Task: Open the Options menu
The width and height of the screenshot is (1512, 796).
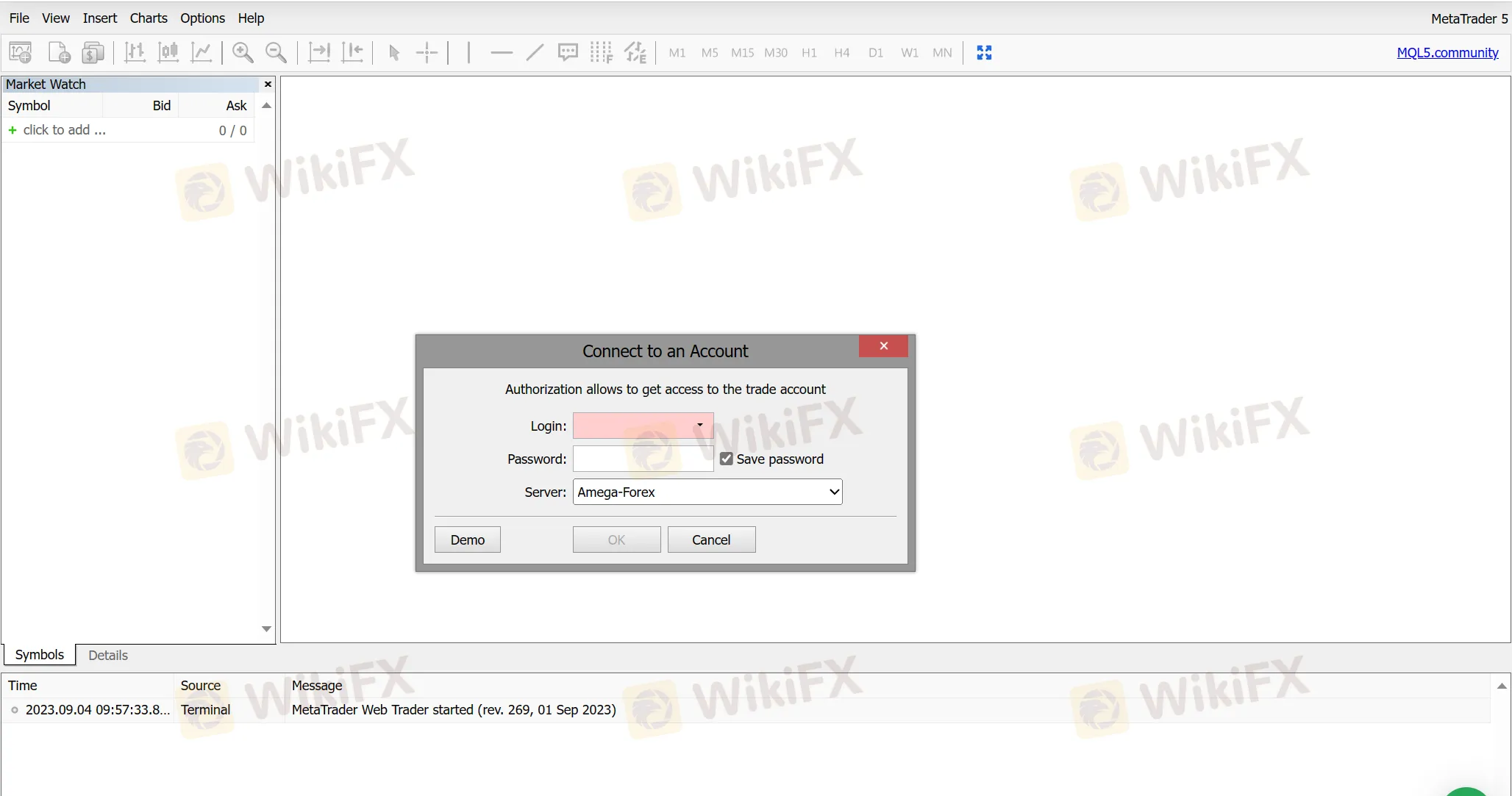Action: [203, 18]
